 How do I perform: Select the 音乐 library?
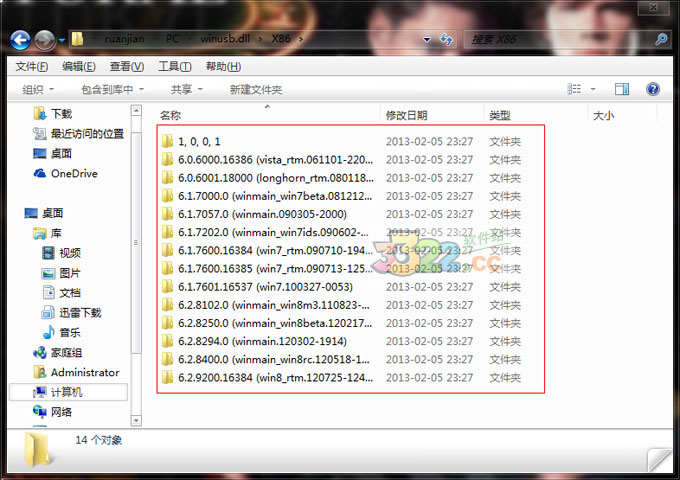[x=61, y=333]
